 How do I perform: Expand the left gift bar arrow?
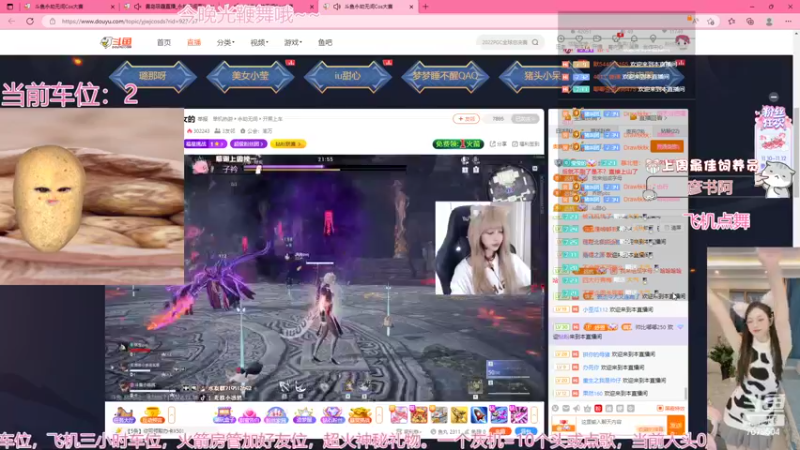tap(172, 415)
